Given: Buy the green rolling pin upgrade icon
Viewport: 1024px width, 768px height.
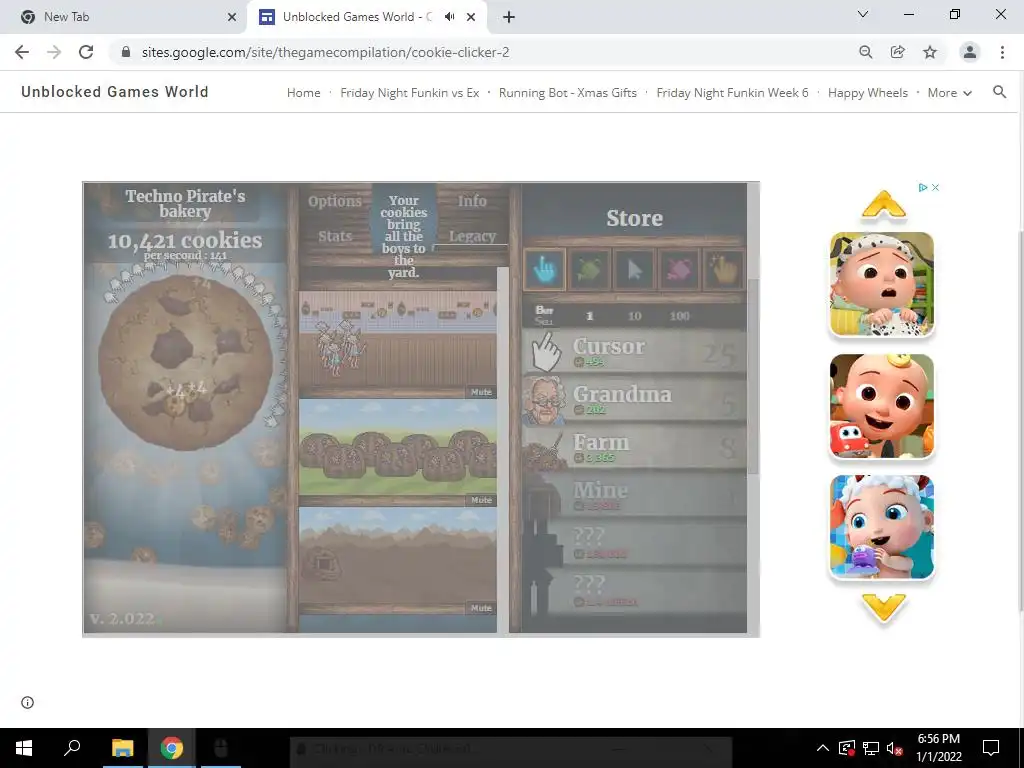Looking at the screenshot, I should pos(589,269).
